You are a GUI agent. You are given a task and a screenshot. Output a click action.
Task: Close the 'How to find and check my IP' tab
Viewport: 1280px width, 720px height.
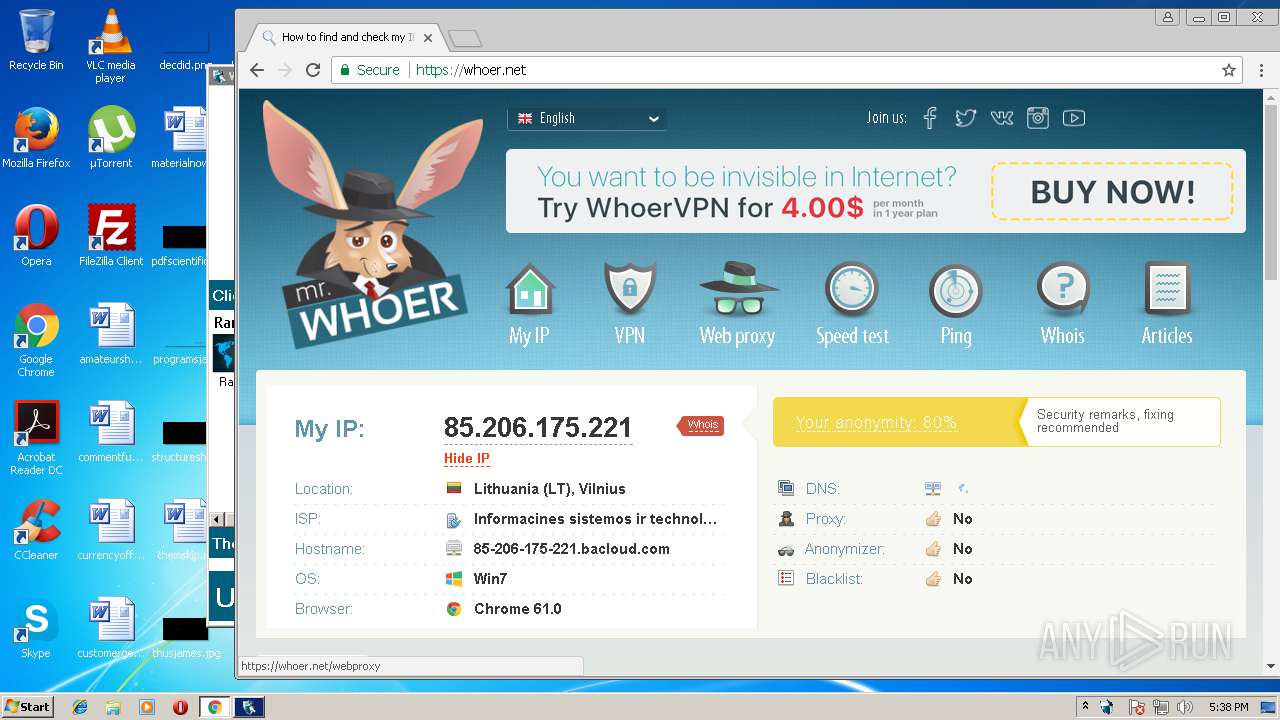(x=428, y=38)
